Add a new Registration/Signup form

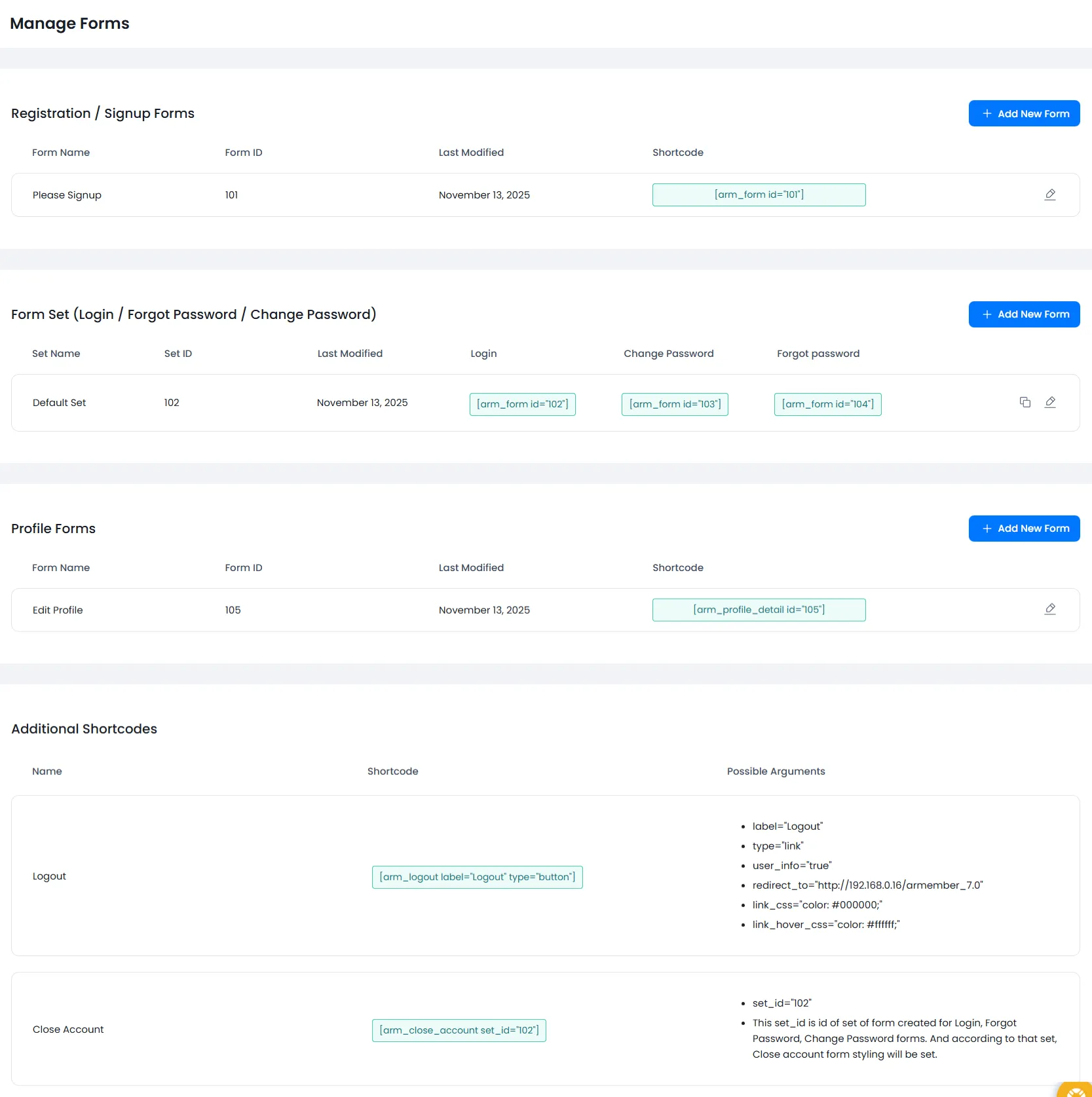pos(1024,113)
